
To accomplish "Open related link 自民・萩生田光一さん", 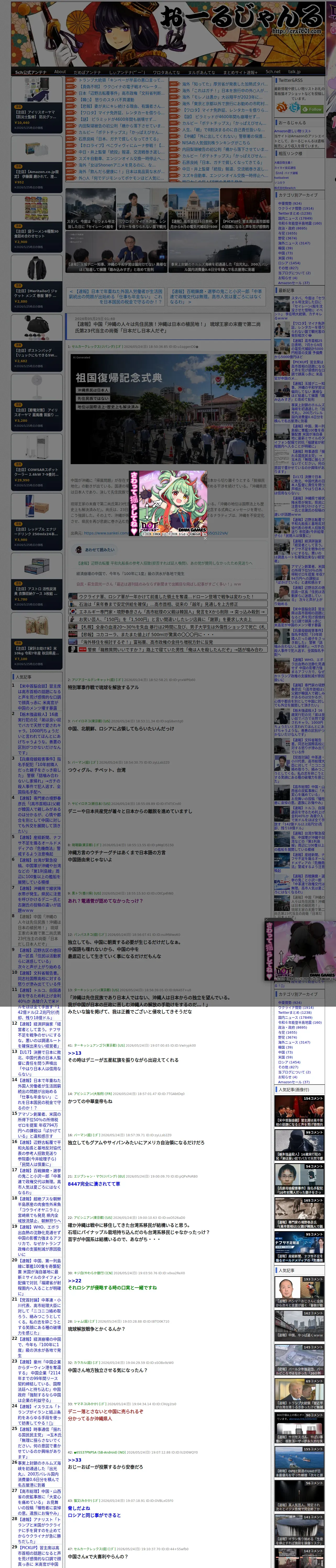I will 159,584.
